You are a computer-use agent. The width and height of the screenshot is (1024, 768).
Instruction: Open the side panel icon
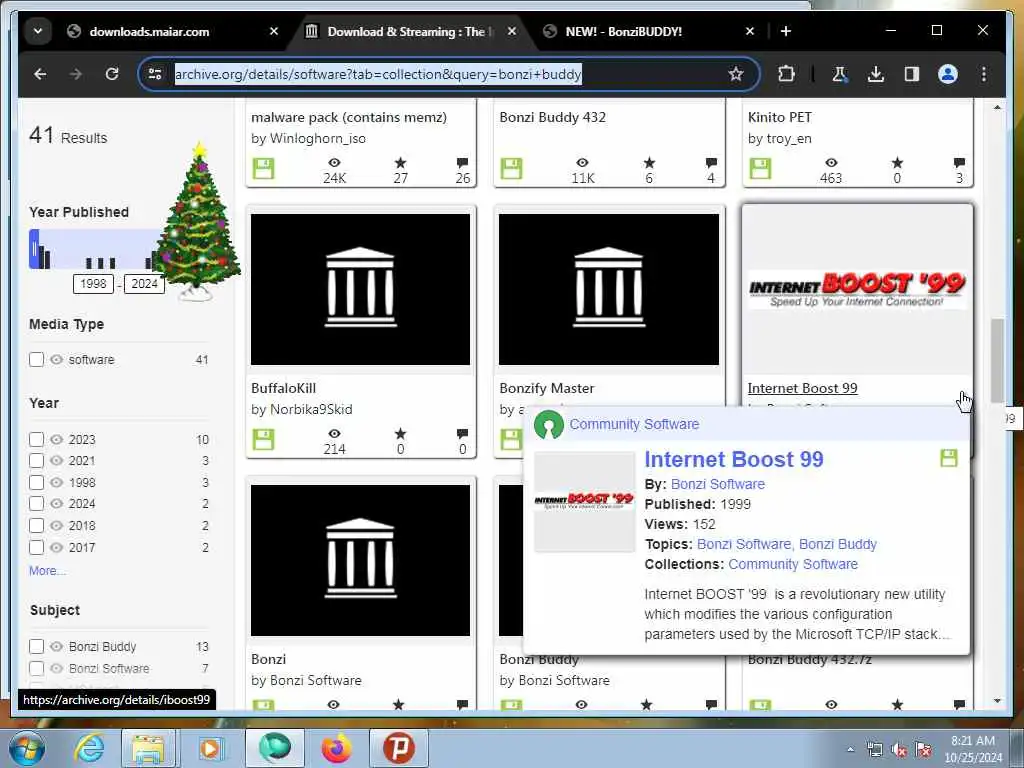click(912, 74)
